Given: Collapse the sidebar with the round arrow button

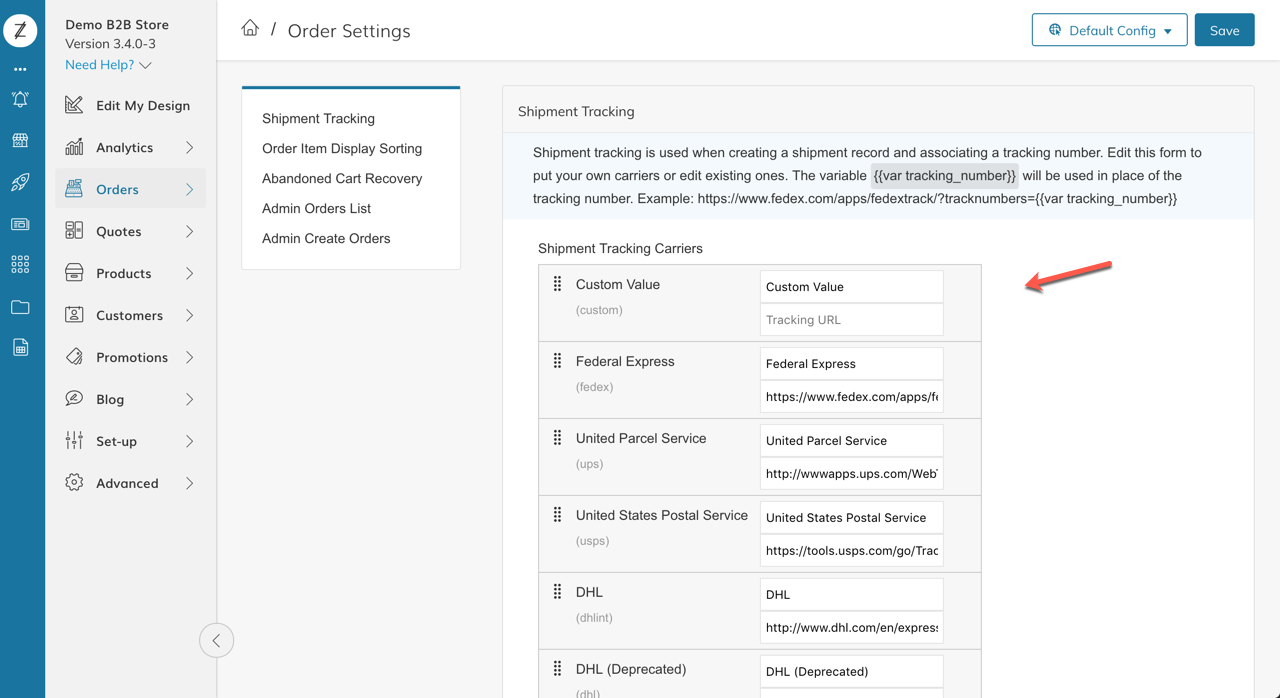Looking at the screenshot, I should pos(217,640).
